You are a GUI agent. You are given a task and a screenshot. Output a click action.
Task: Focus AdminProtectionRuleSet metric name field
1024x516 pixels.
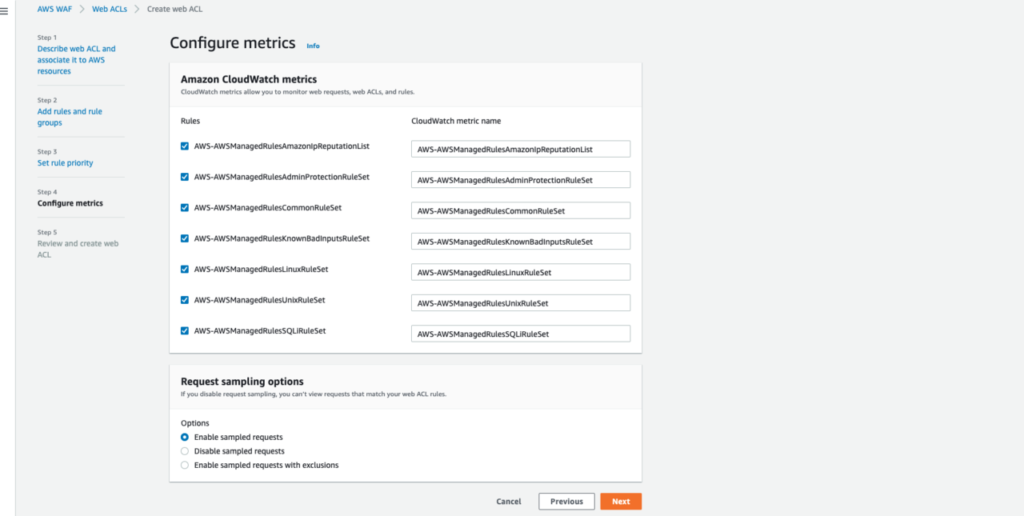pyautogui.click(x=520, y=180)
